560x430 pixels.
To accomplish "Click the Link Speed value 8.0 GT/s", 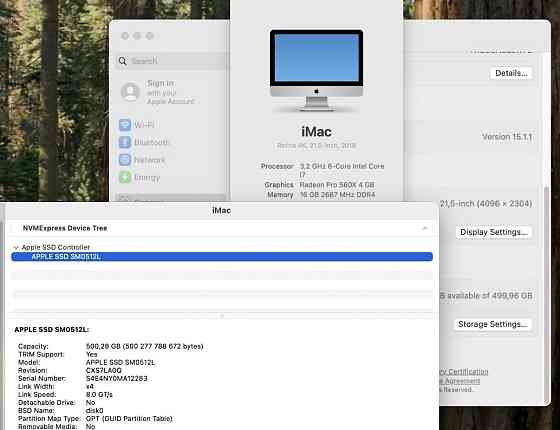I will coord(99,395).
